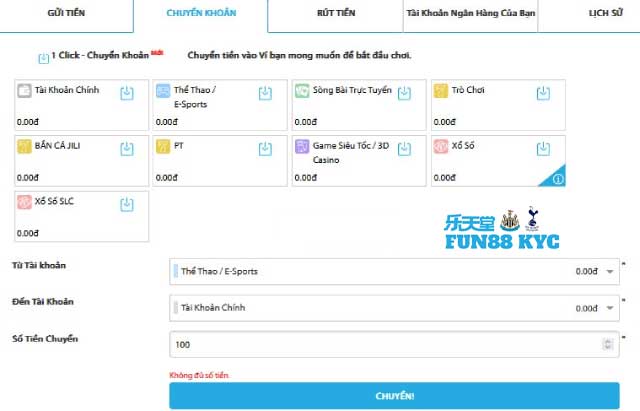640x411 pixels.
Task: Switch to the RÚT TIỀN tab
Action: [x=335, y=15]
